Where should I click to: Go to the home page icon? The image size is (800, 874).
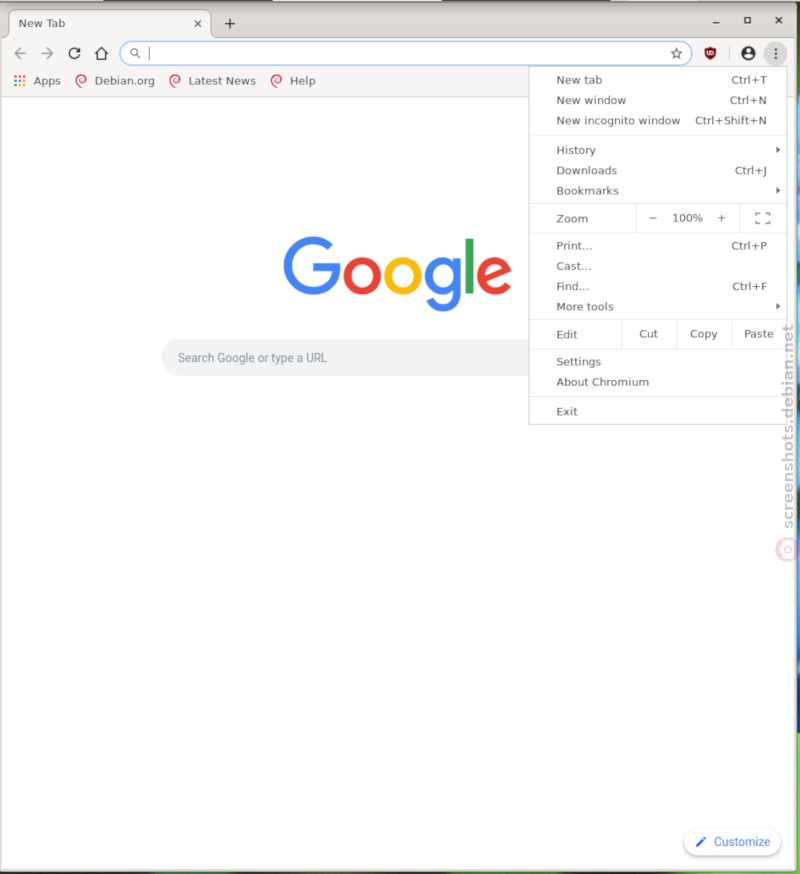click(101, 54)
